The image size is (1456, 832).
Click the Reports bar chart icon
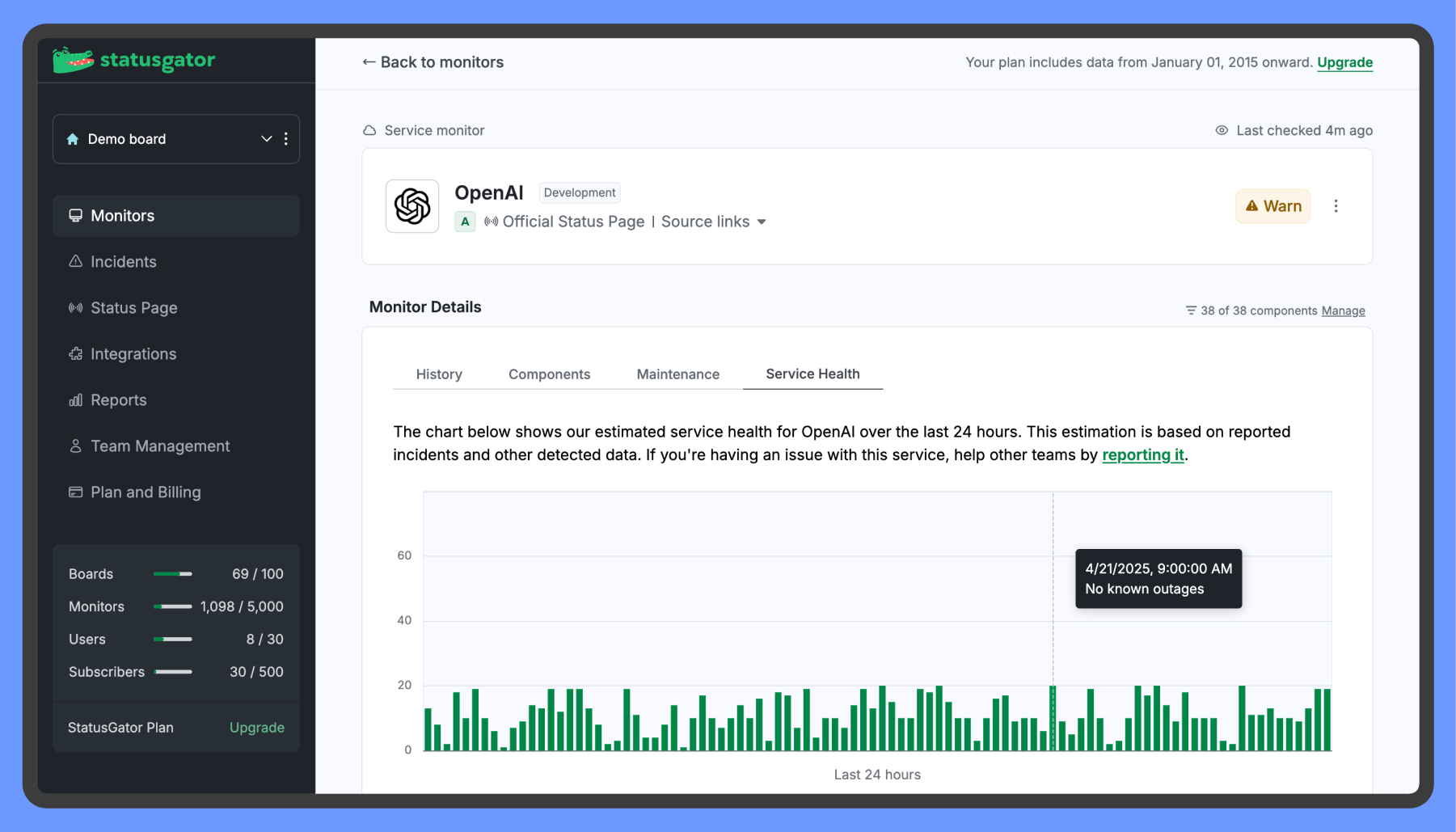pos(75,400)
